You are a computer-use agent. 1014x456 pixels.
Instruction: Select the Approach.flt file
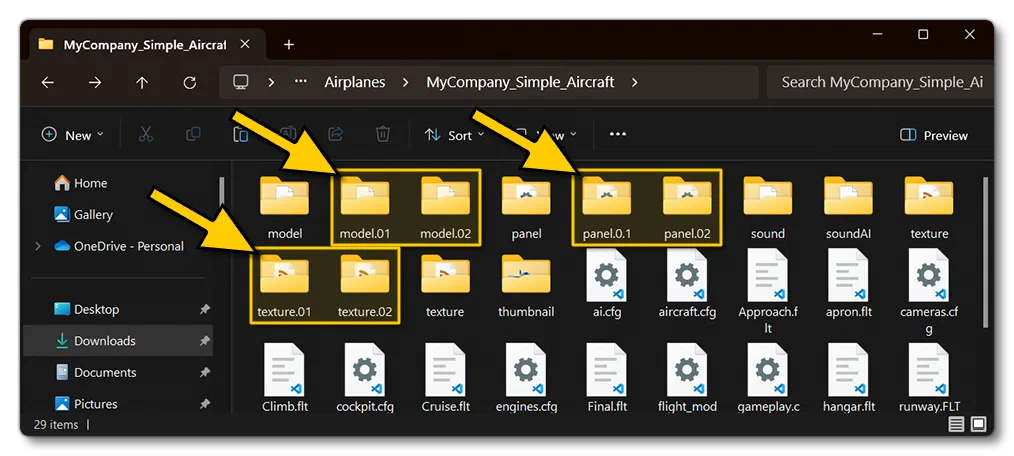pyautogui.click(x=768, y=292)
